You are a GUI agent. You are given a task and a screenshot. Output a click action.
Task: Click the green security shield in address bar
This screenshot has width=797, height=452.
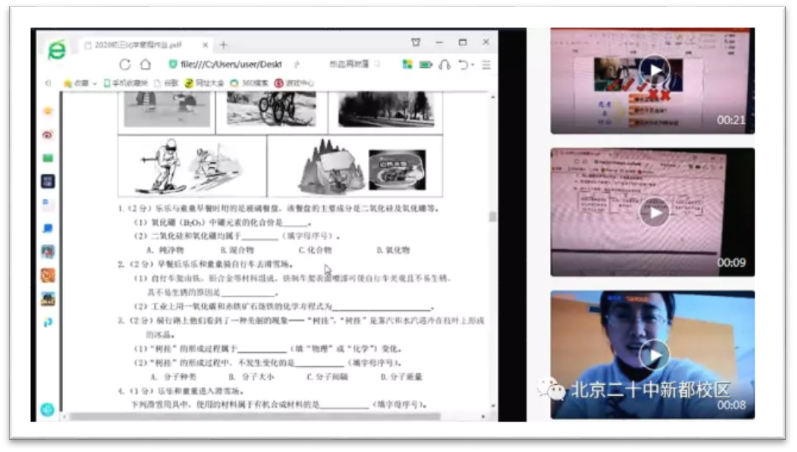pos(173,64)
